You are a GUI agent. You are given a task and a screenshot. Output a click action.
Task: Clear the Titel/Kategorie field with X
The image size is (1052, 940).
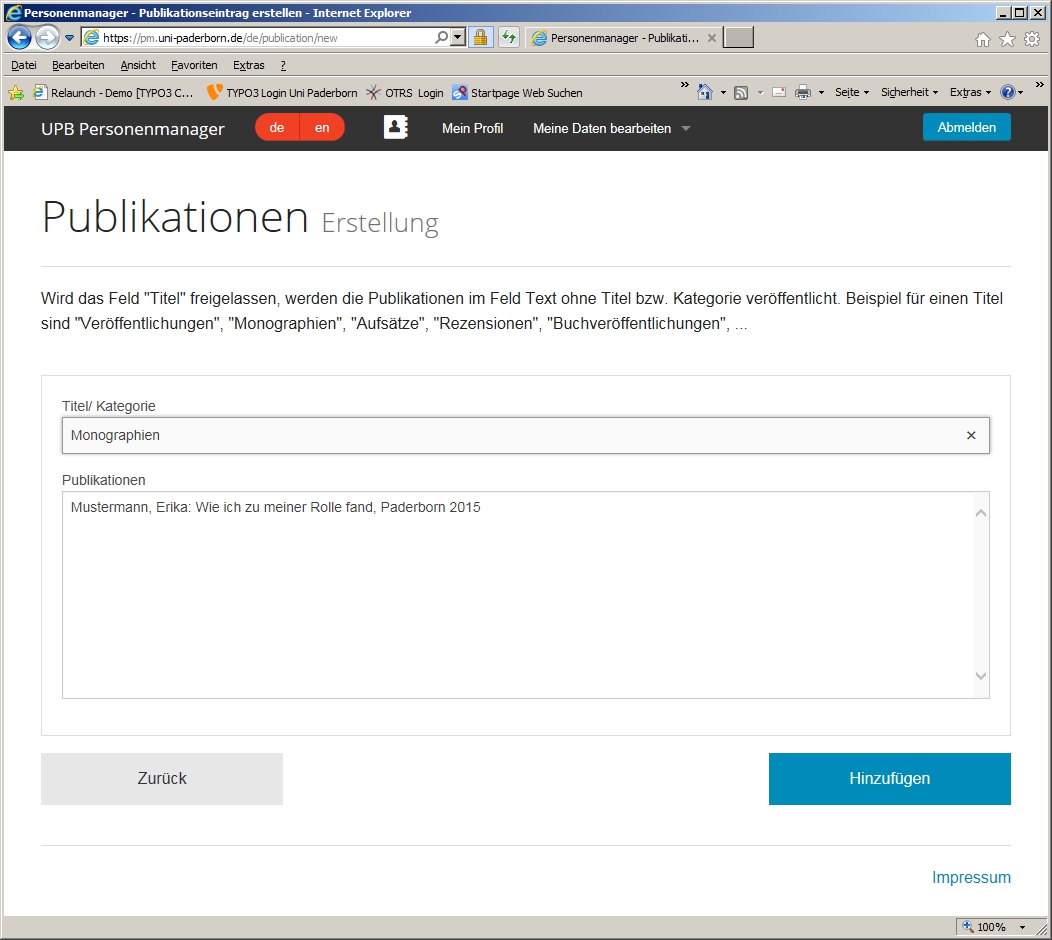971,435
